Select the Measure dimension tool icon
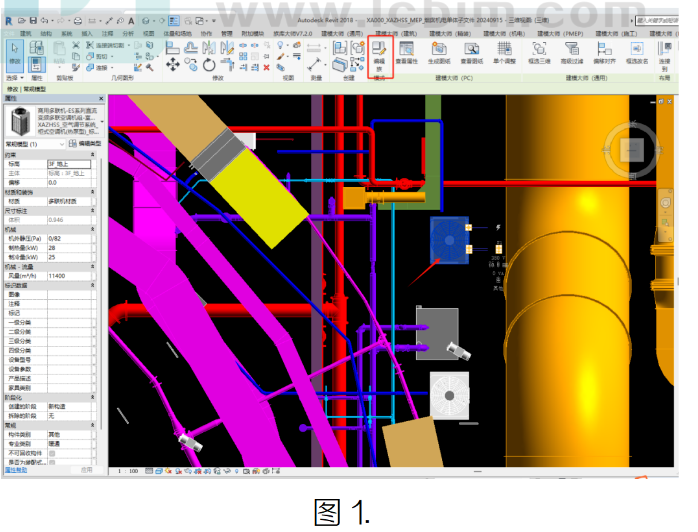 [314, 65]
